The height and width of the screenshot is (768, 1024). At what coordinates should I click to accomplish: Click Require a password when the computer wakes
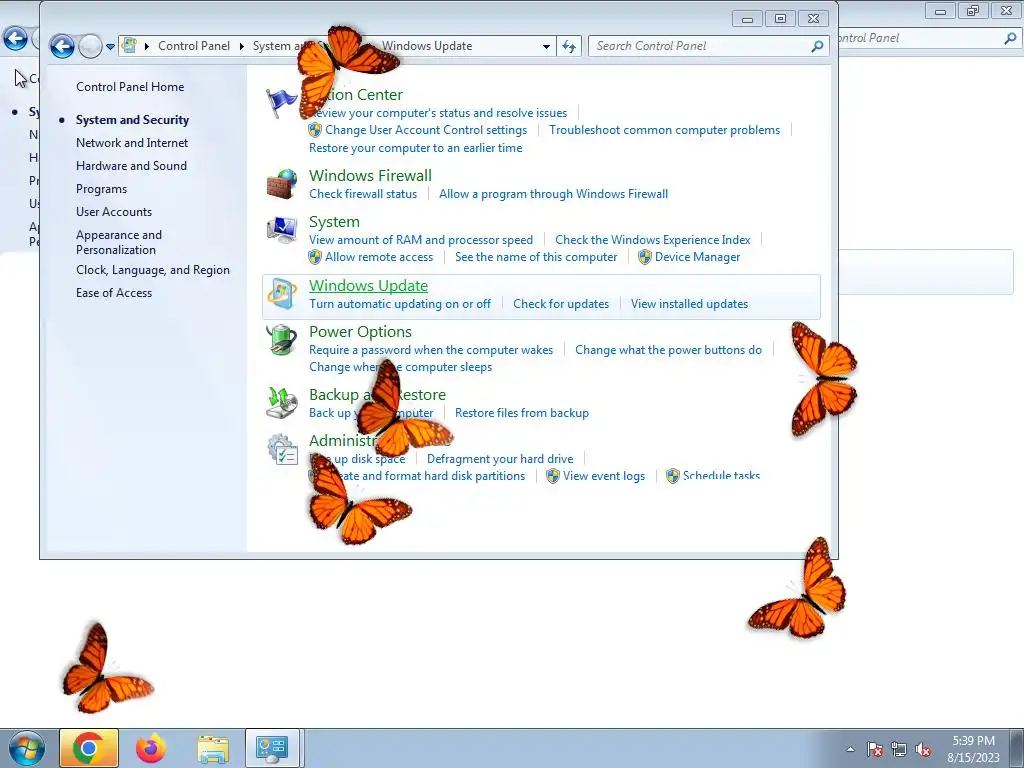tap(431, 349)
